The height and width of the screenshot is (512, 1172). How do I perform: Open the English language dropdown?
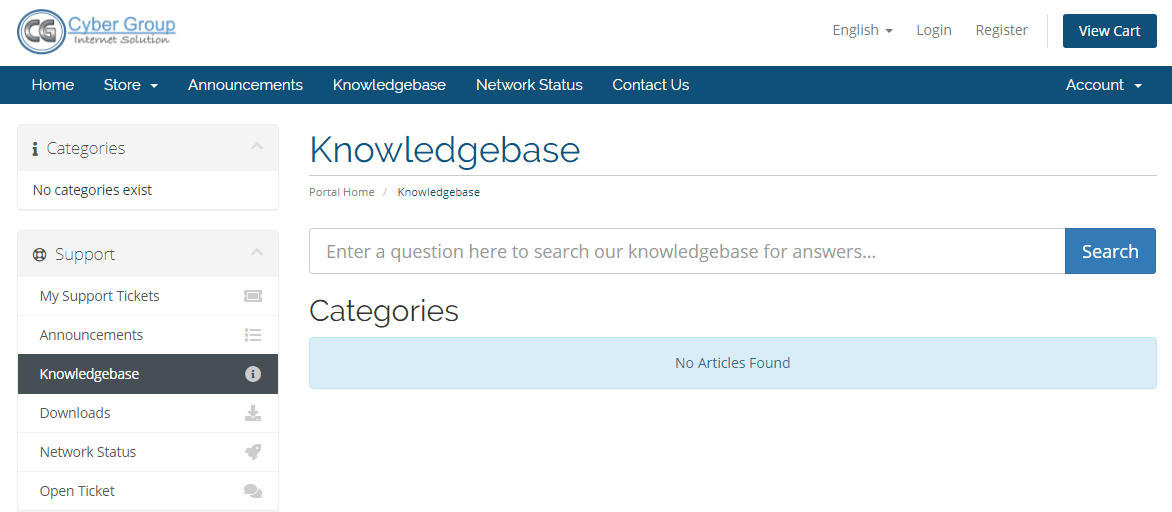[x=863, y=30]
